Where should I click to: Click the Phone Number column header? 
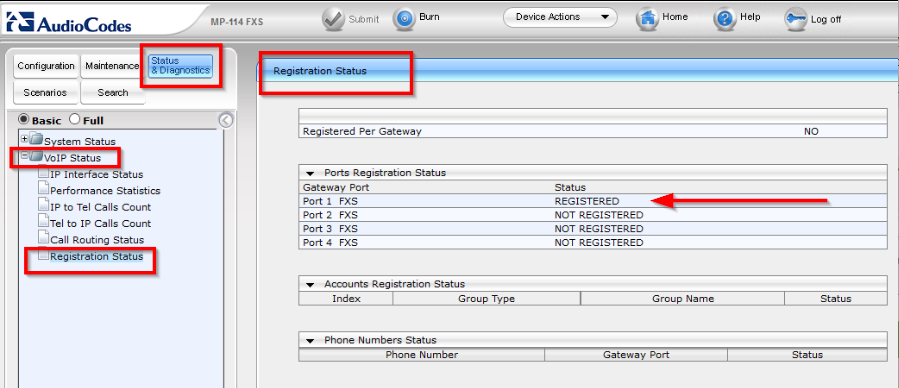[x=422, y=355]
